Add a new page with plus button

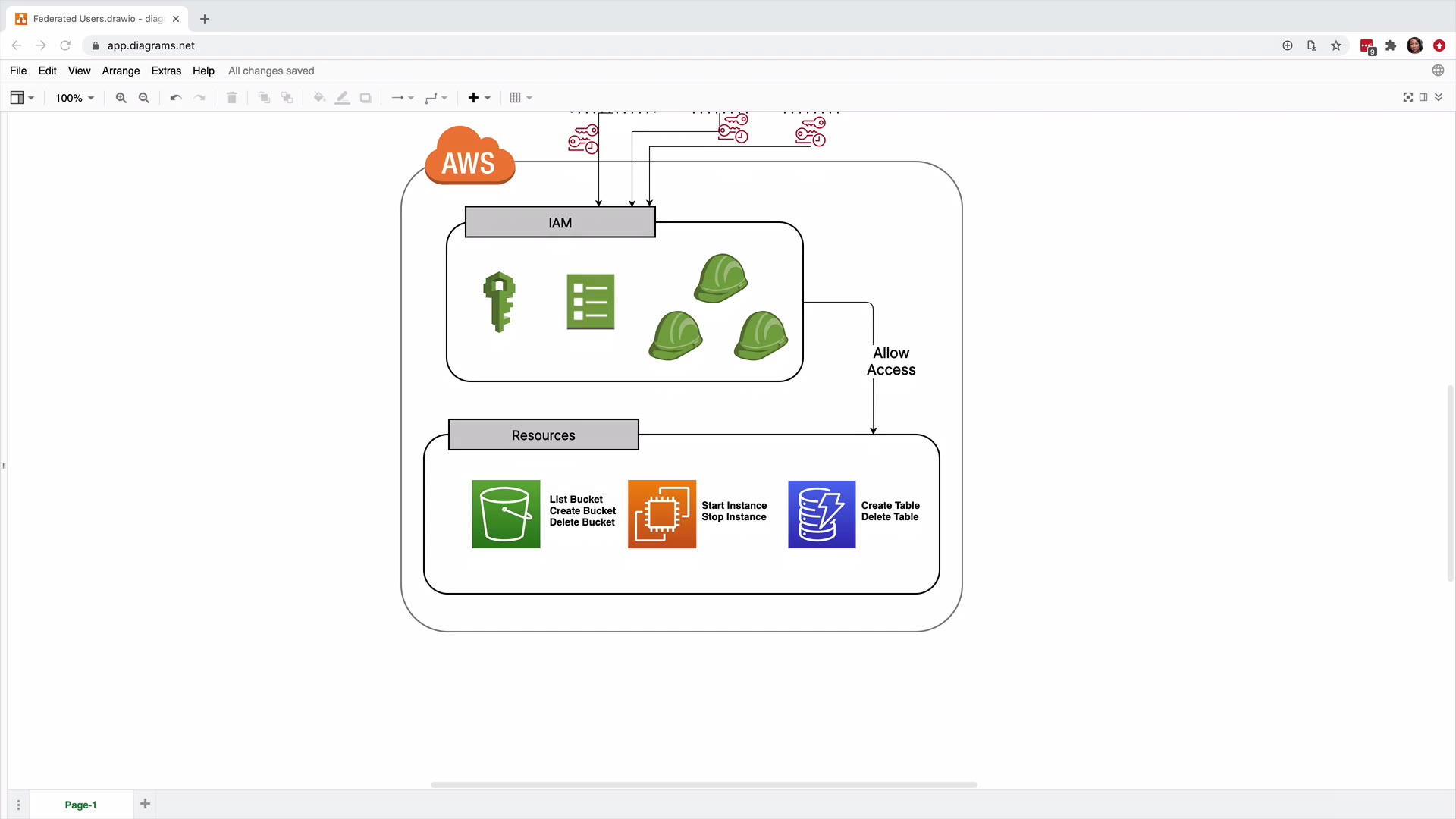145,804
